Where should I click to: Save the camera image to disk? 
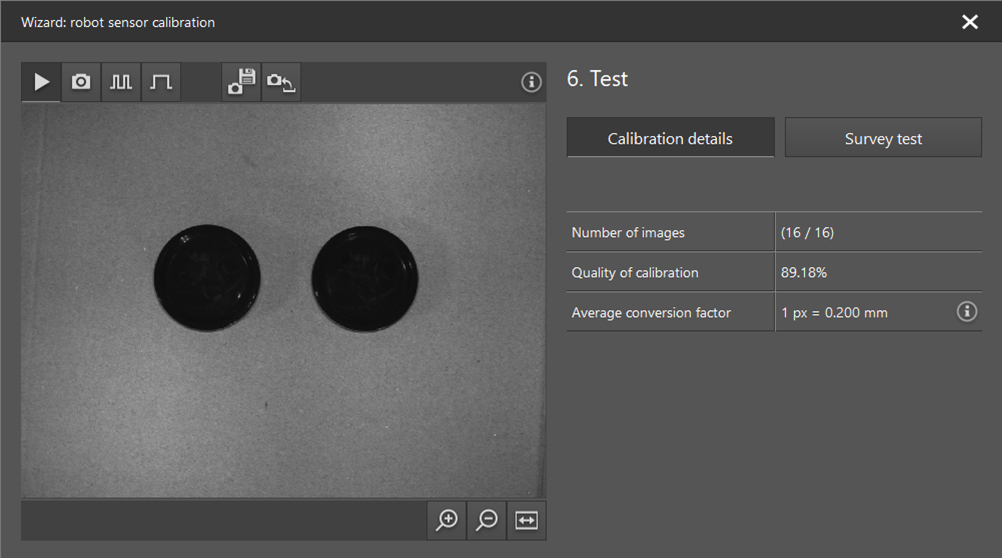(x=242, y=82)
